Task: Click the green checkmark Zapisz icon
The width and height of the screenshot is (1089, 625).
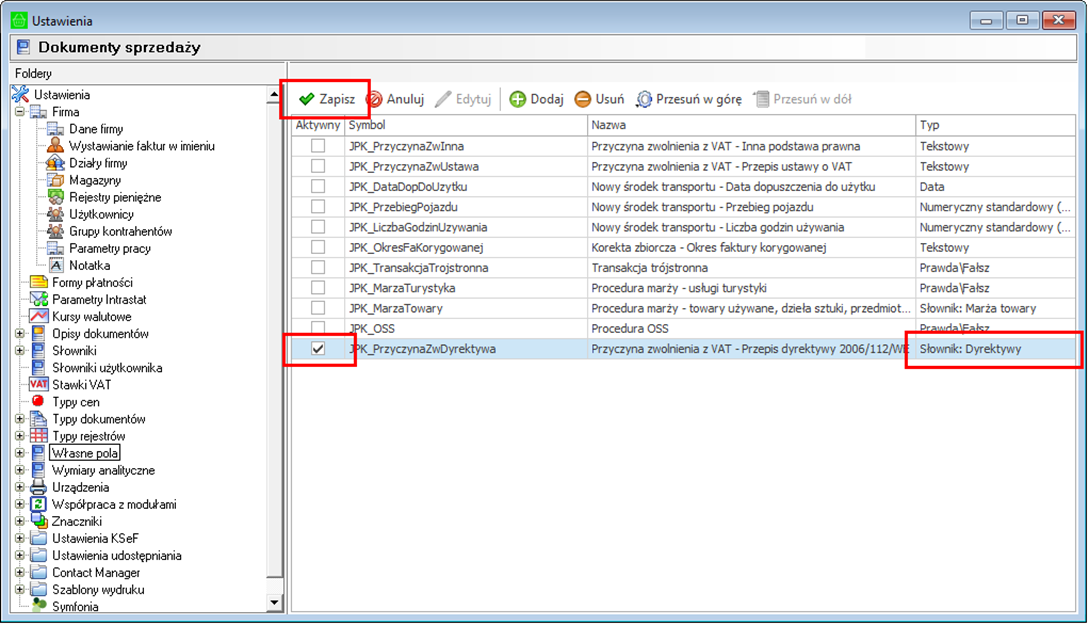Action: (306, 100)
